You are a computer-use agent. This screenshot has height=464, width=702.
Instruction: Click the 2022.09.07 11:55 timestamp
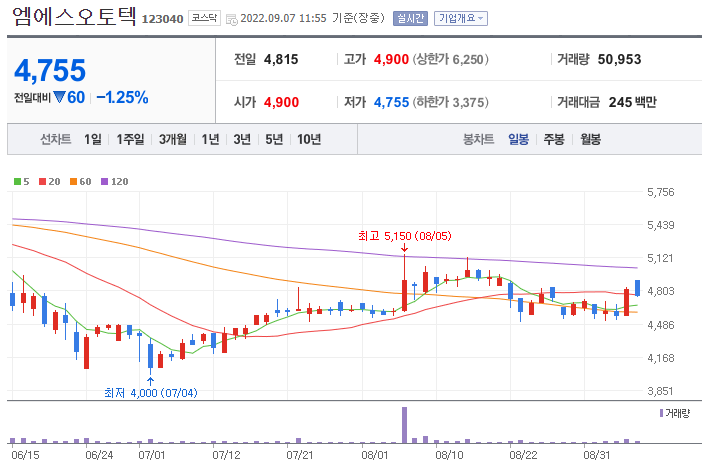click(x=283, y=18)
